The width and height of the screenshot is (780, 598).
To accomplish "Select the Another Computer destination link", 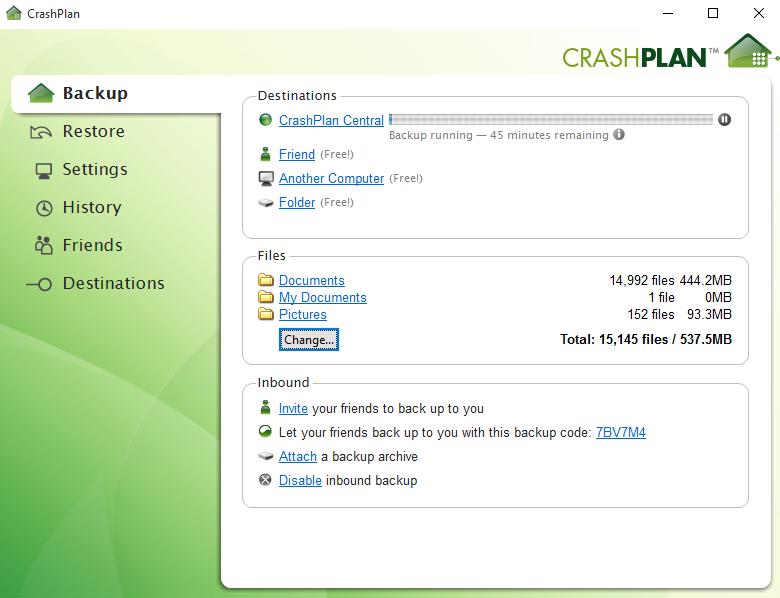I will [331, 178].
